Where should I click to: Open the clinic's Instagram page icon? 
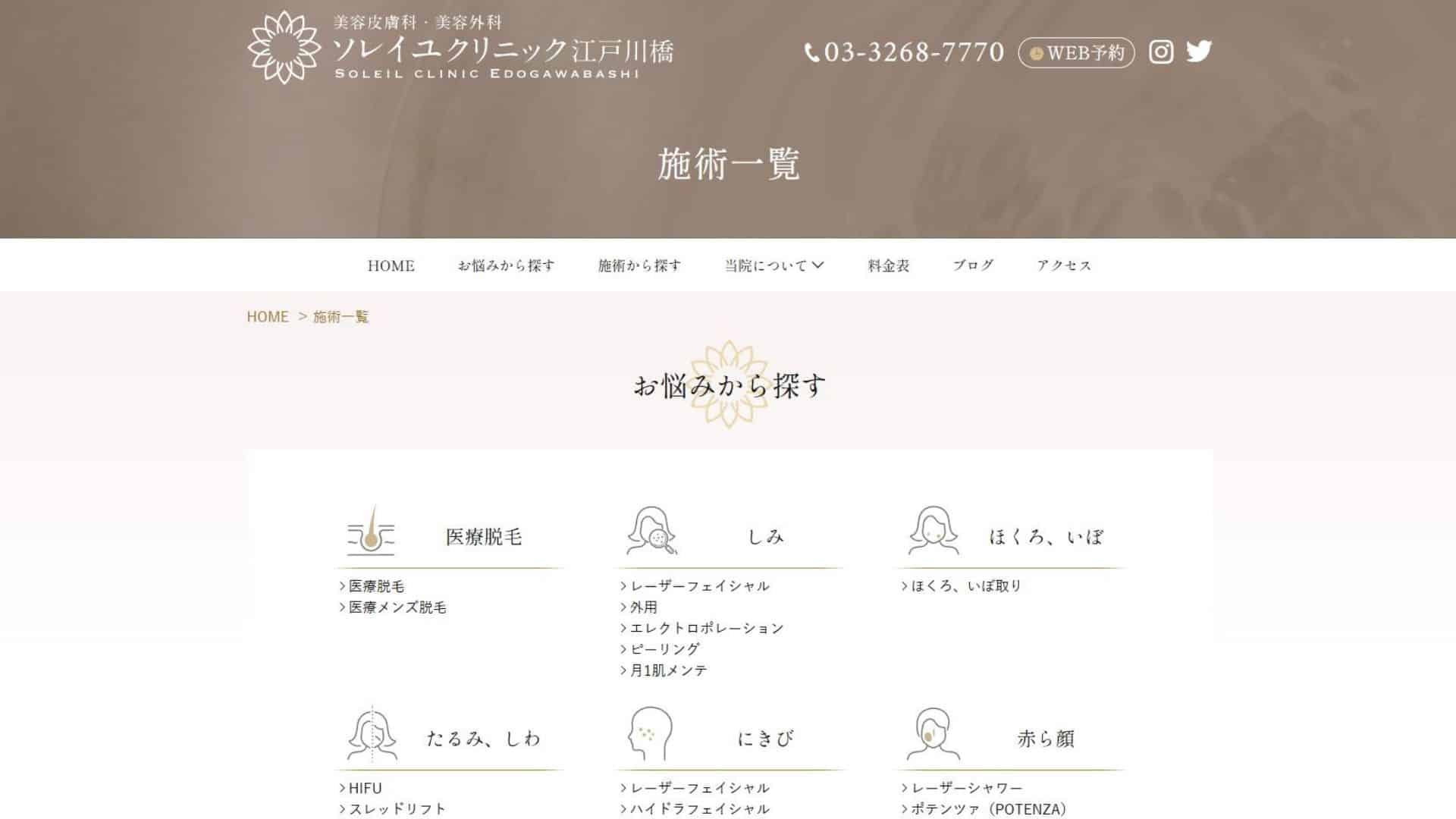1160,52
